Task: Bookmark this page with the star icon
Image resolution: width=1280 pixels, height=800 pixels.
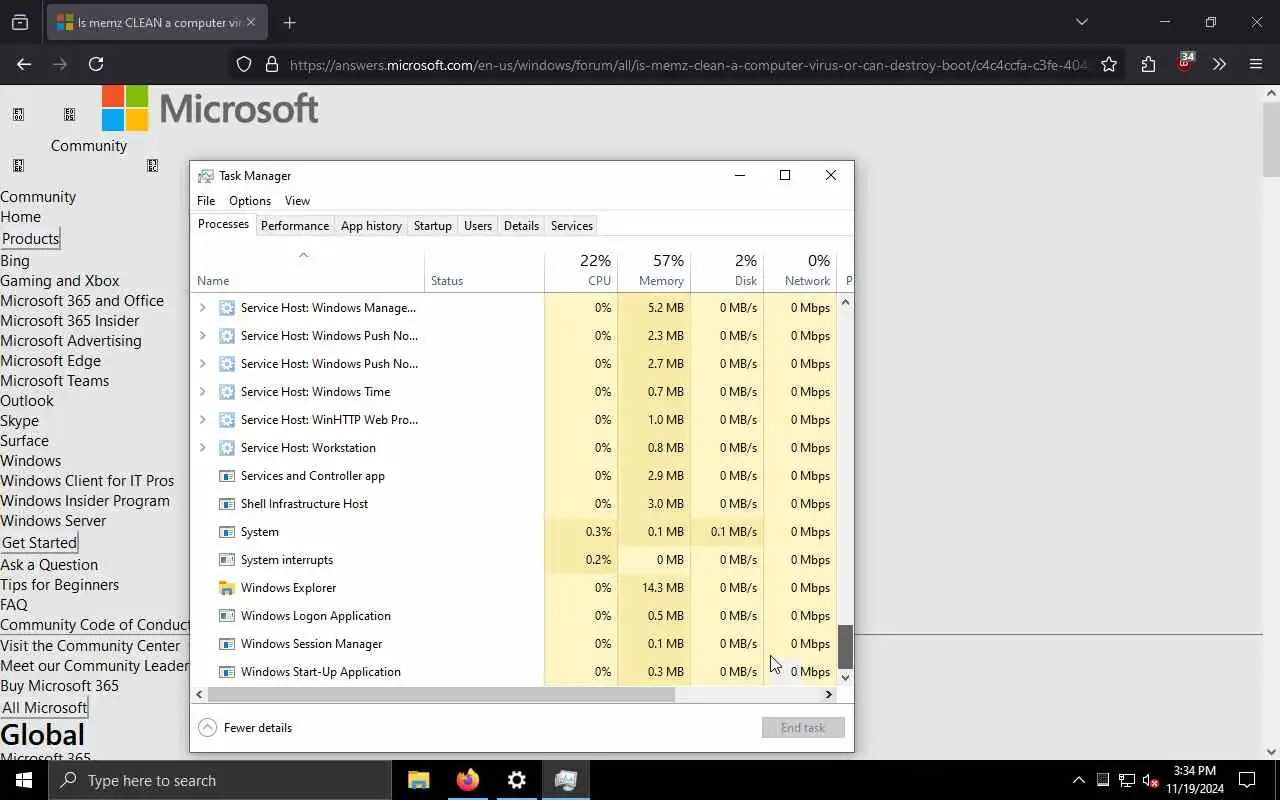Action: coord(1109,64)
